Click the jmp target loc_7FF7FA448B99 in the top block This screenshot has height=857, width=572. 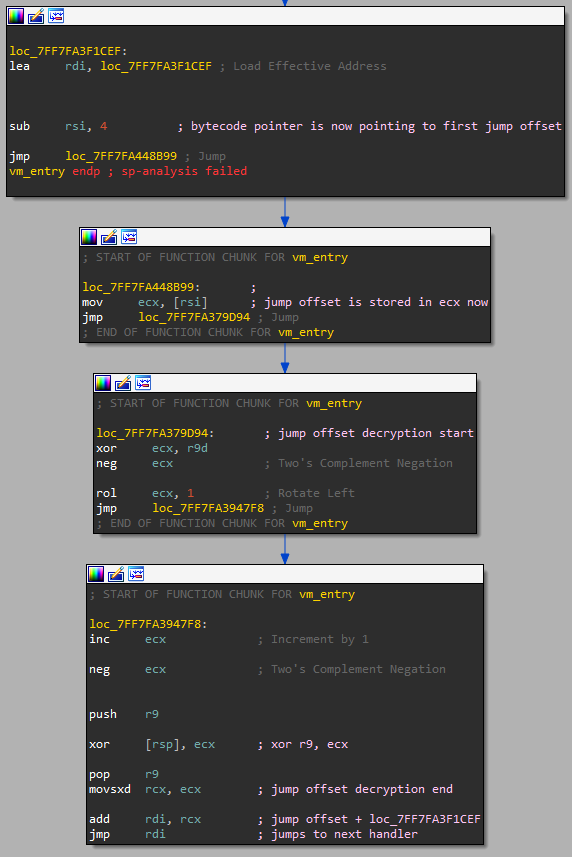coord(121,156)
